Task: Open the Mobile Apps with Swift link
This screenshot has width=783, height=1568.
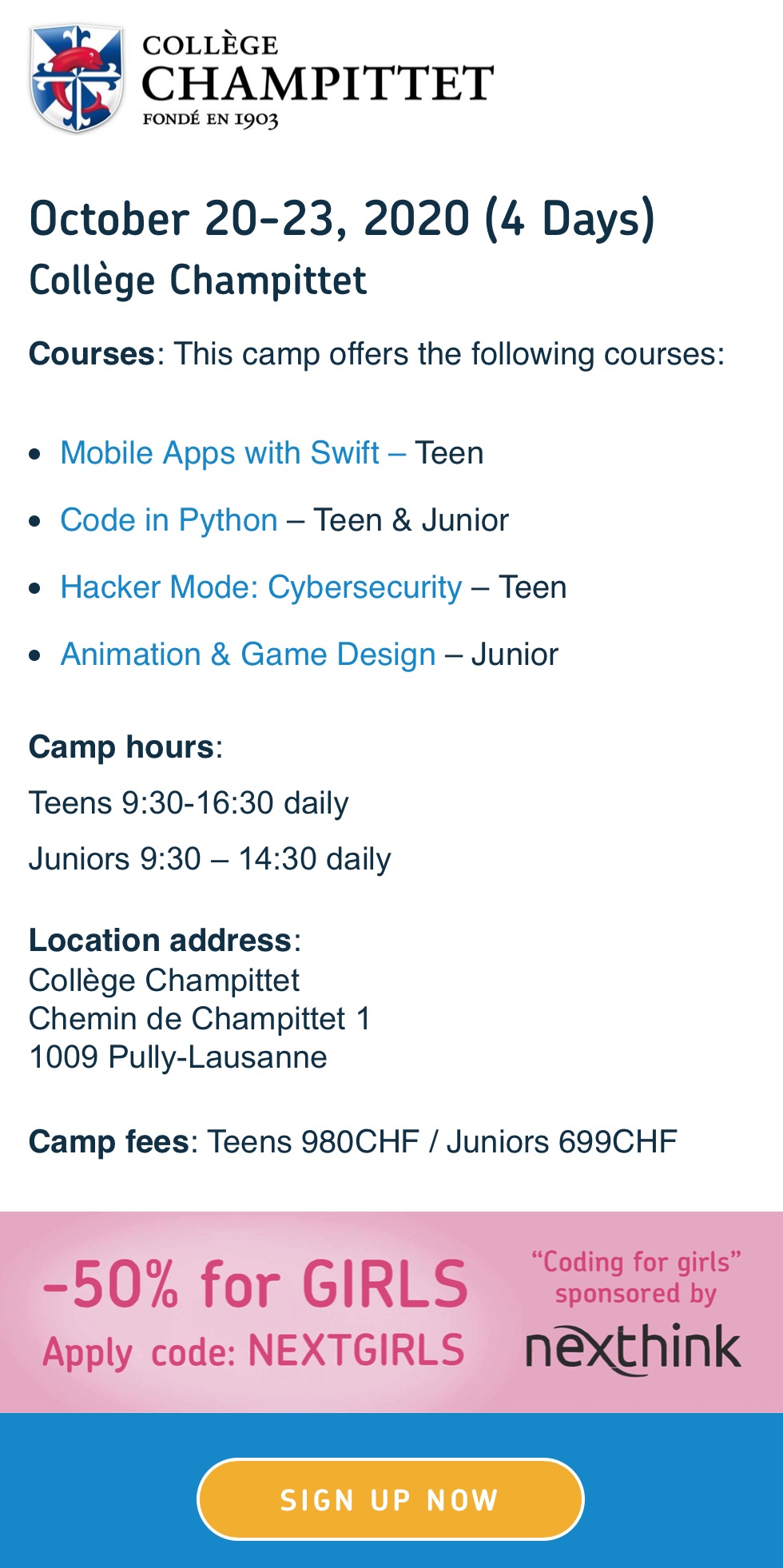Action: point(220,453)
